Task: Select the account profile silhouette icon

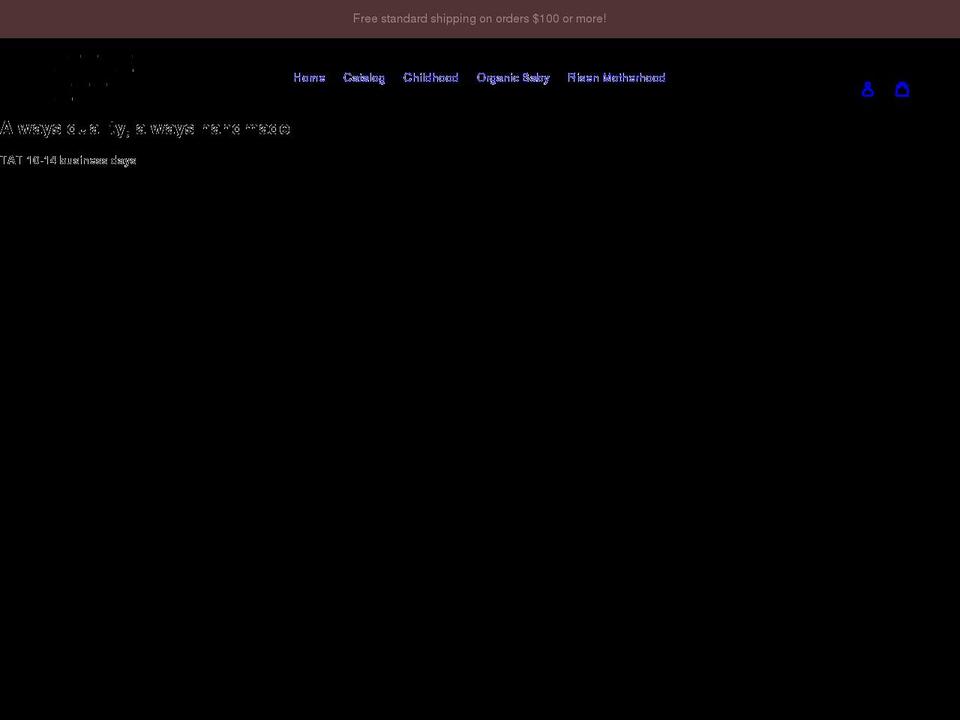Action: 868,89
